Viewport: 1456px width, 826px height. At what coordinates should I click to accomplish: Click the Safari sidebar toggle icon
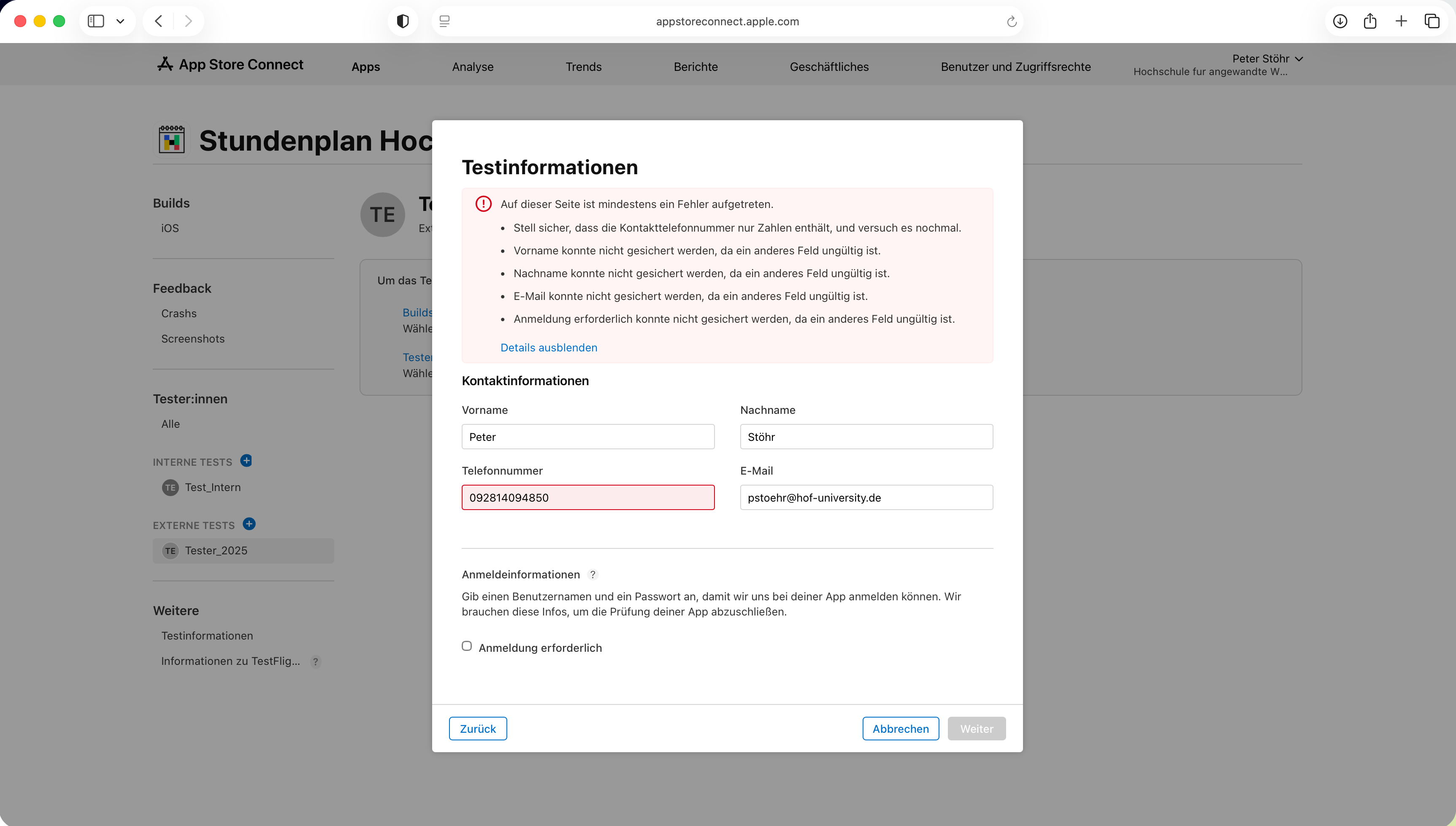pos(96,22)
